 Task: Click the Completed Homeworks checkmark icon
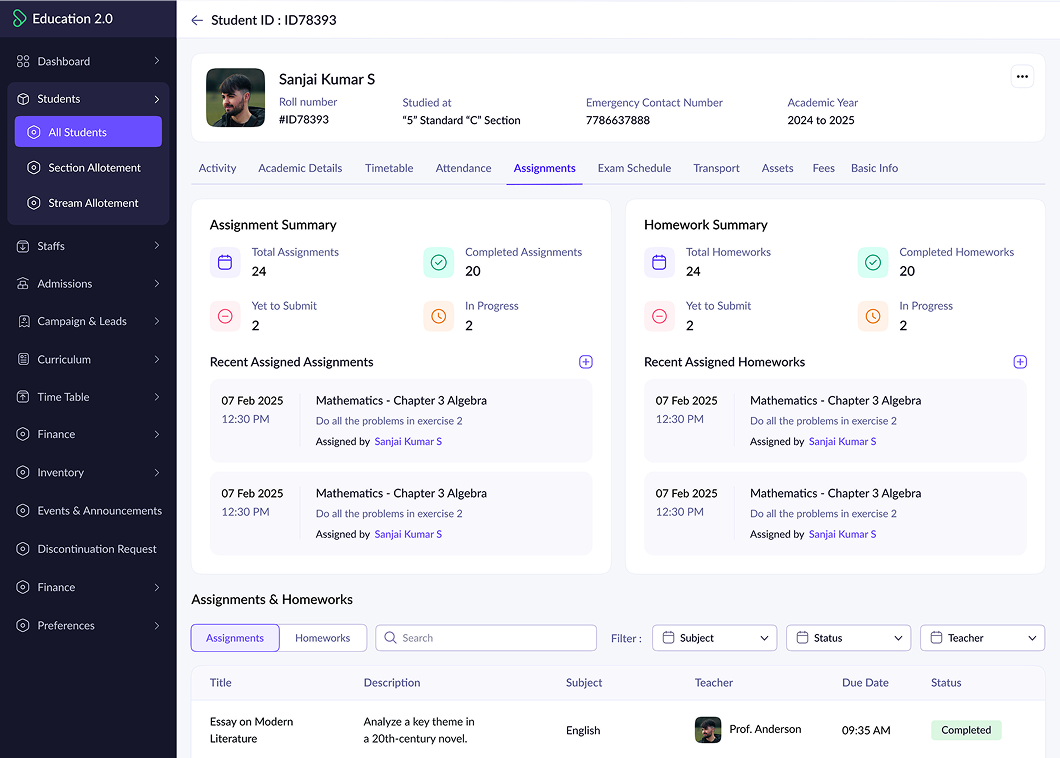(x=873, y=262)
